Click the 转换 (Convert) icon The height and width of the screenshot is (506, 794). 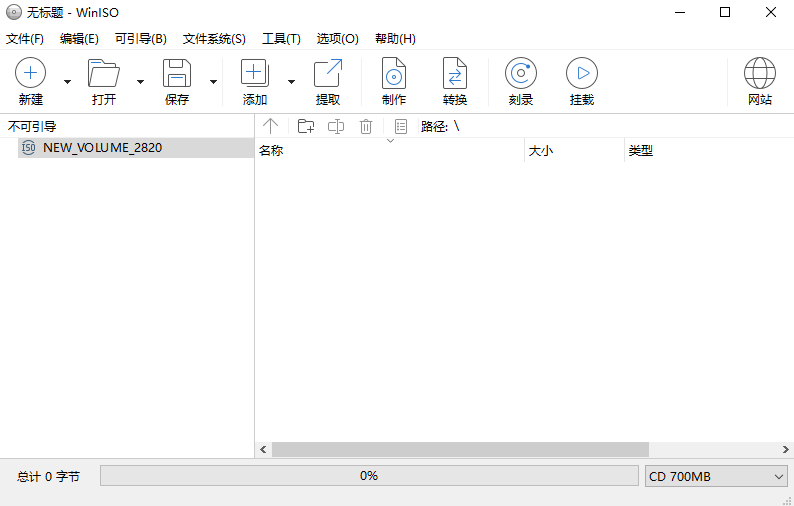coord(455,73)
